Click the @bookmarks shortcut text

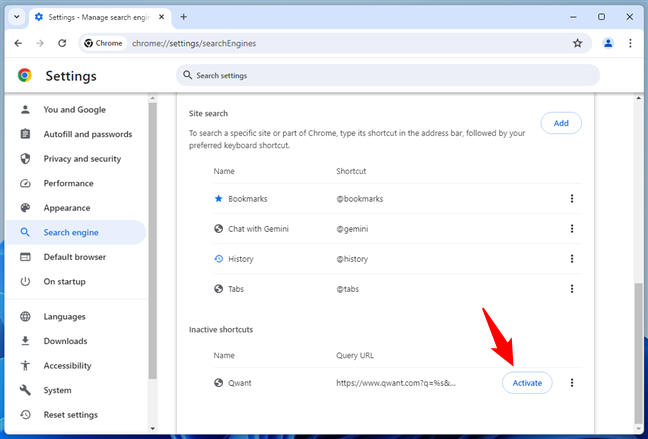[360, 199]
